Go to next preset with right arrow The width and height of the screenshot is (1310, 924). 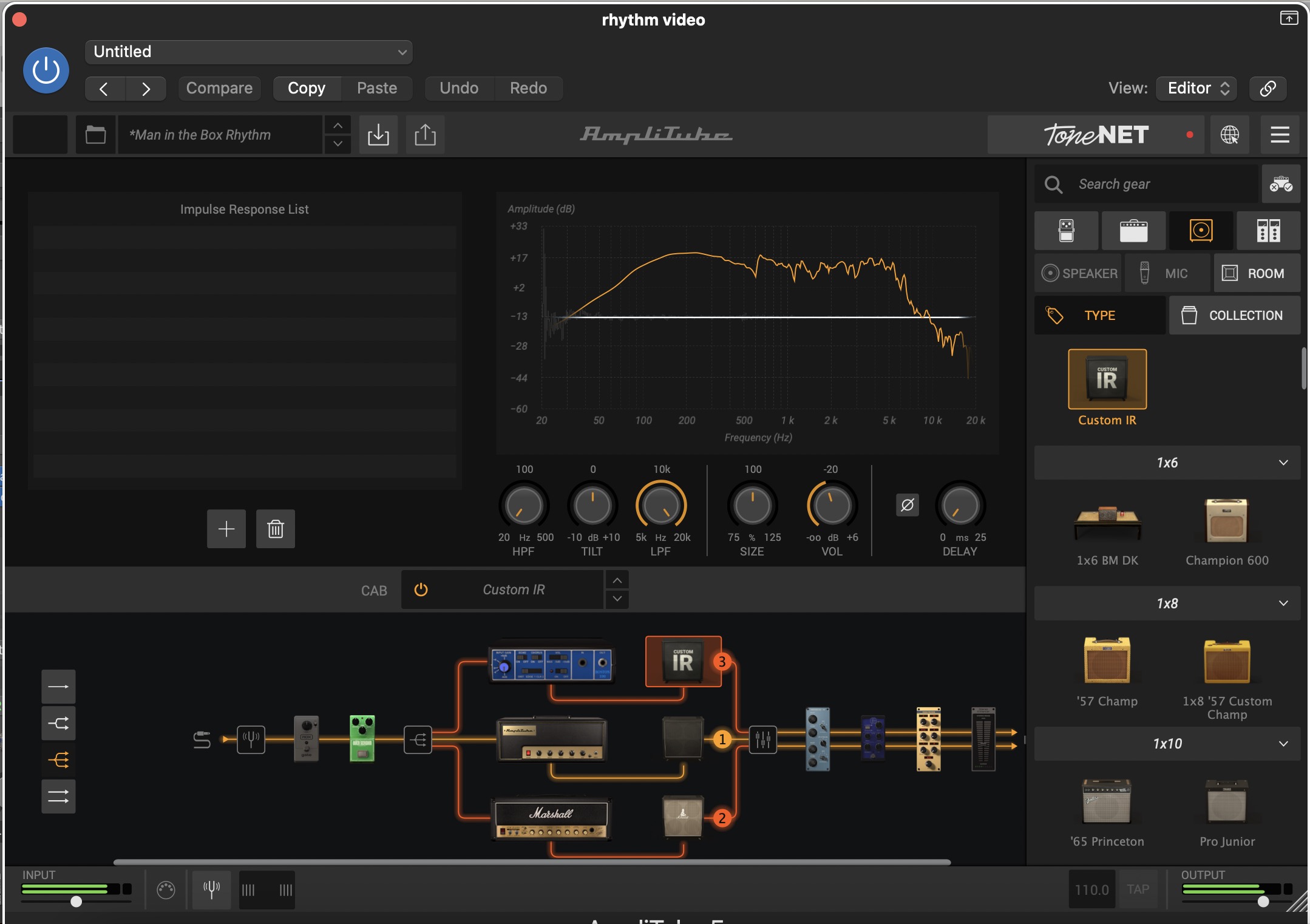(146, 89)
